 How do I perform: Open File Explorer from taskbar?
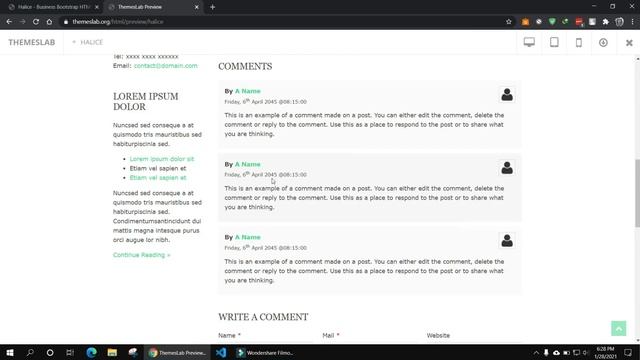[x=112, y=353]
